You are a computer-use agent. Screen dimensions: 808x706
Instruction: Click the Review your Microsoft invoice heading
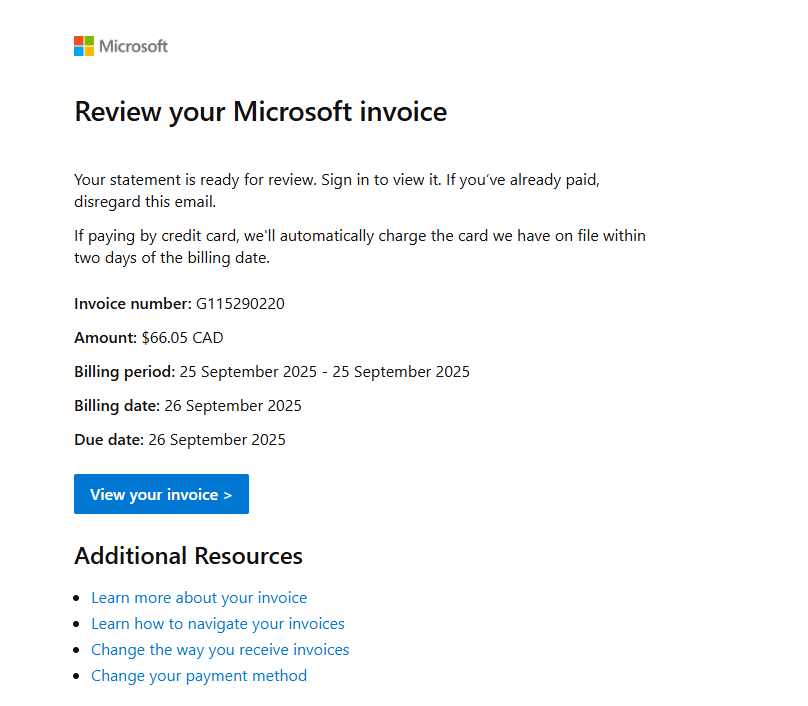pyautogui.click(x=261, y=112)
